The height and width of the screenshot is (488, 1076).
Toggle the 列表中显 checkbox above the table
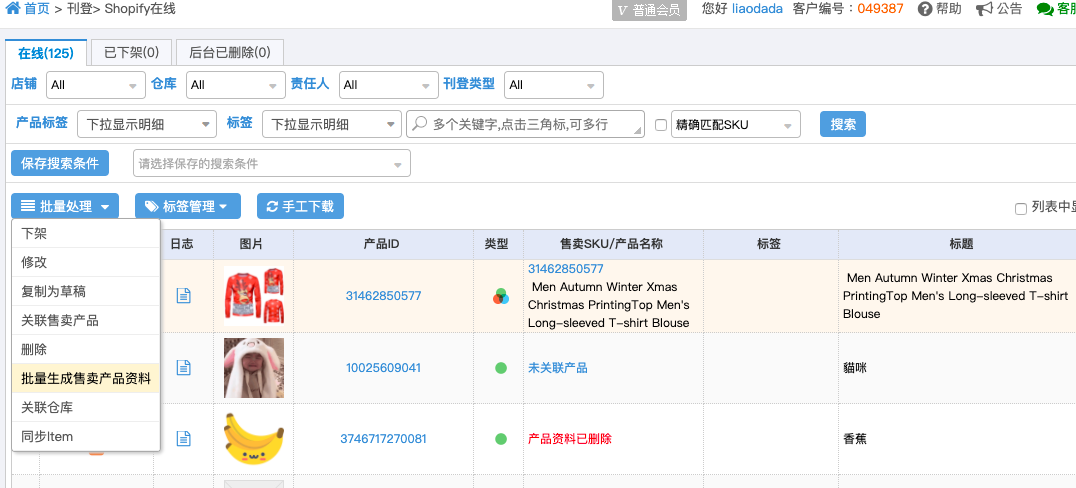point(1020,209)
